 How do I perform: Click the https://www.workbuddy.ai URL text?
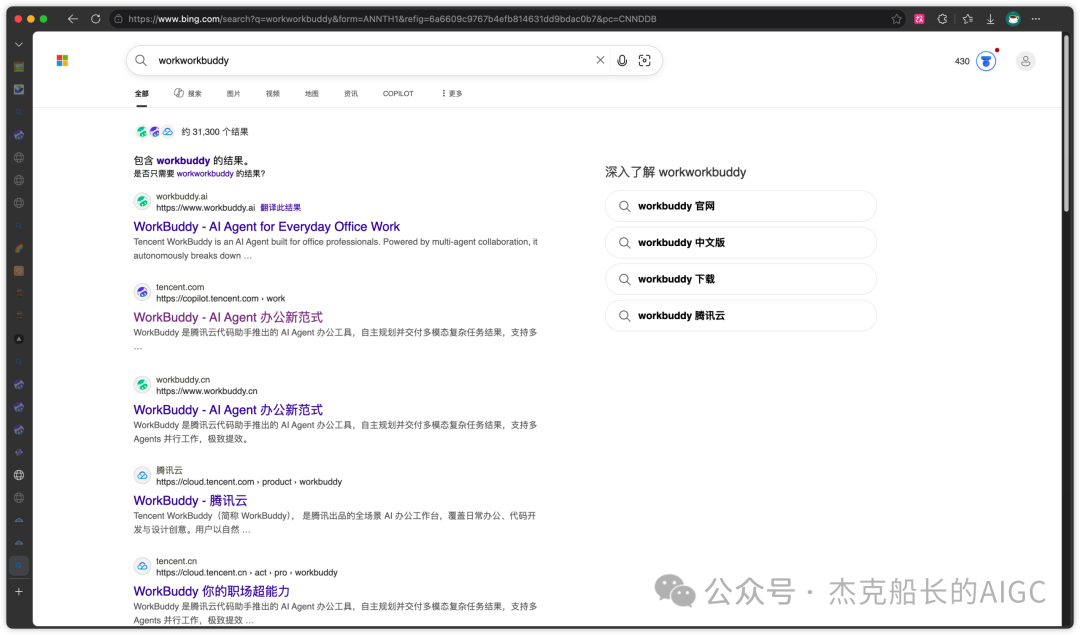(205, 208)
